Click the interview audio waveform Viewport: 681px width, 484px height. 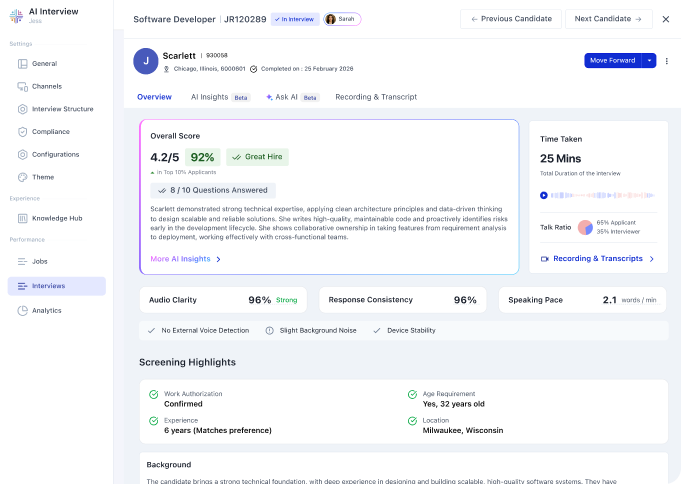pos(602,195)
